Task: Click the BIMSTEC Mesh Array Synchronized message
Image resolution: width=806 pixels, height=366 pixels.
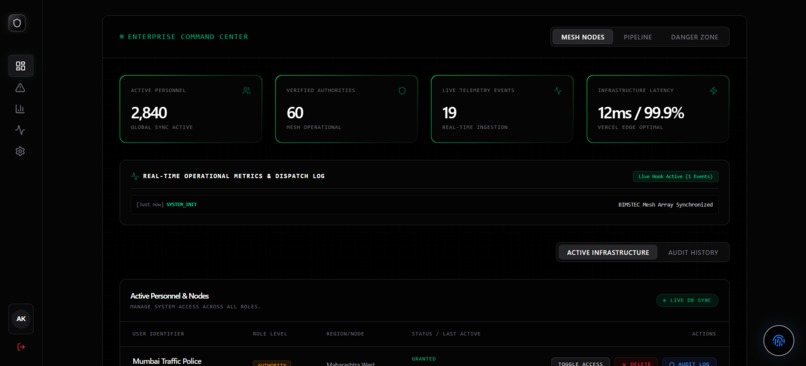Action: (x=665, y=205)
